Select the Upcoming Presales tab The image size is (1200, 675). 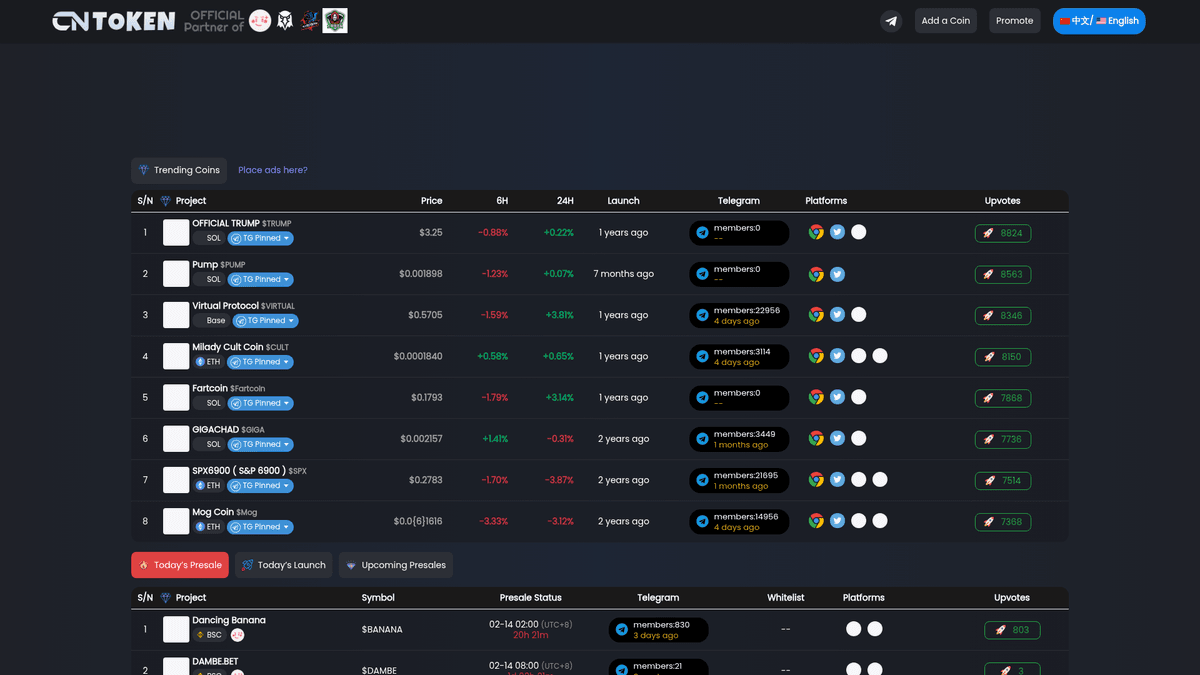pyautogui.click(x=396, y=564)
